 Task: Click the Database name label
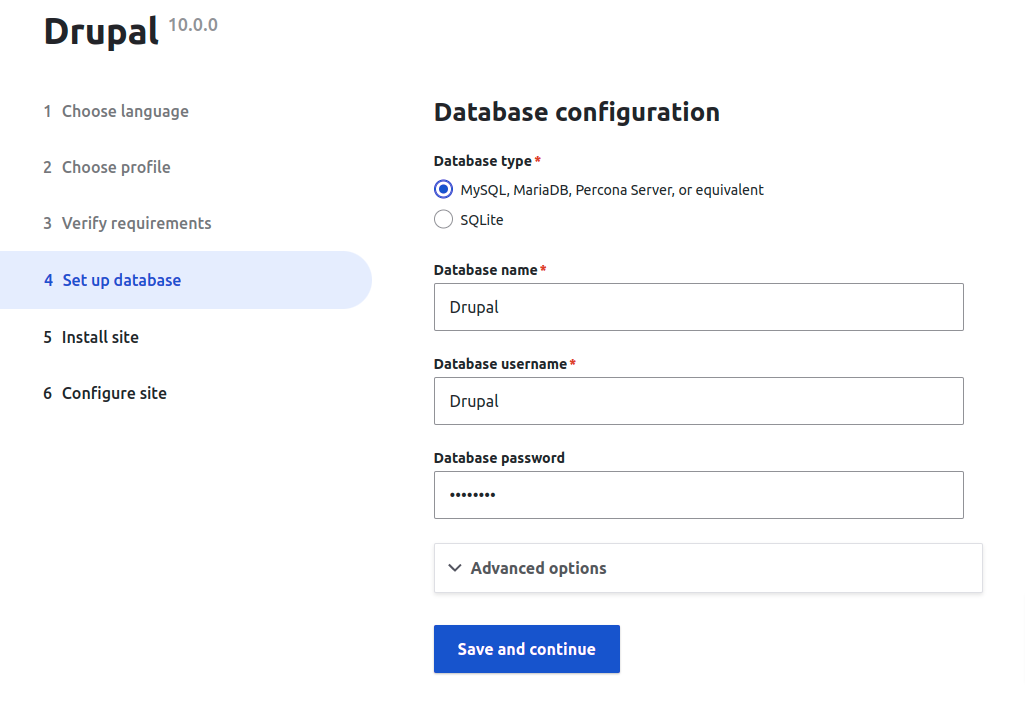486,270
